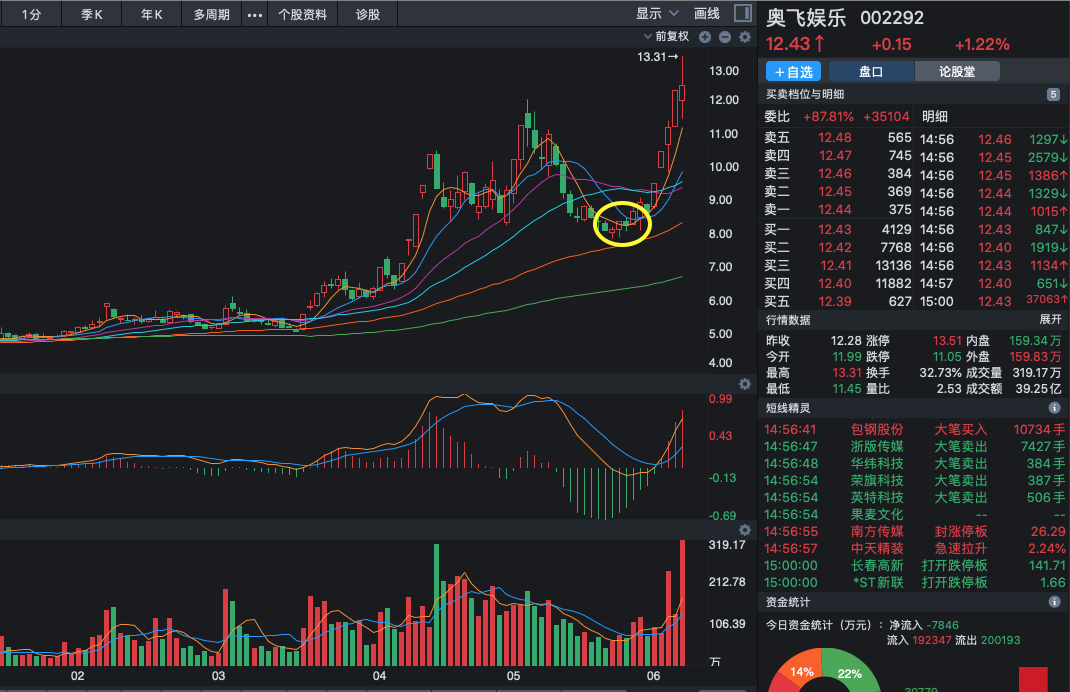The width and height of the screenshot is (1070, 692).
Task: Click stock code 002292
Action: (x=892, y=18)
